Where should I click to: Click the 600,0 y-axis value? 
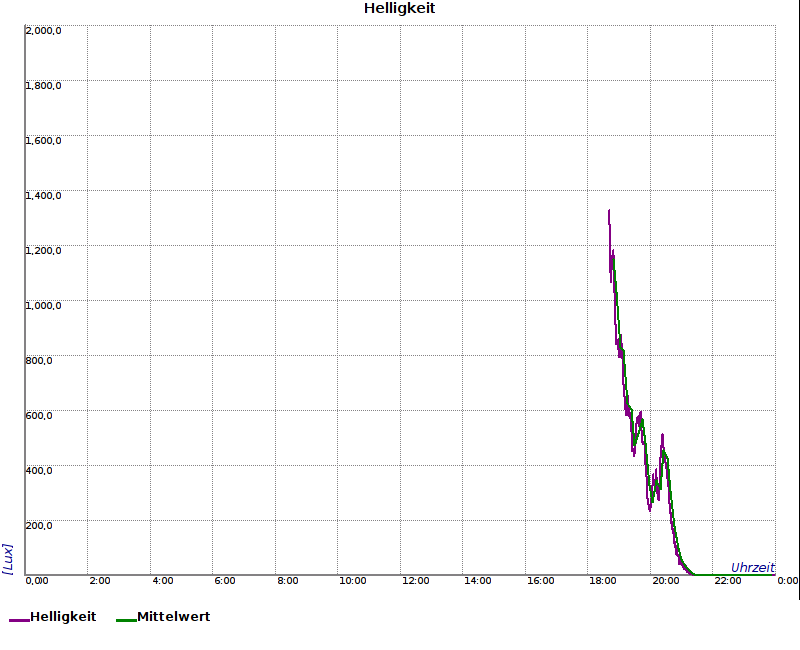click(39, 416)
